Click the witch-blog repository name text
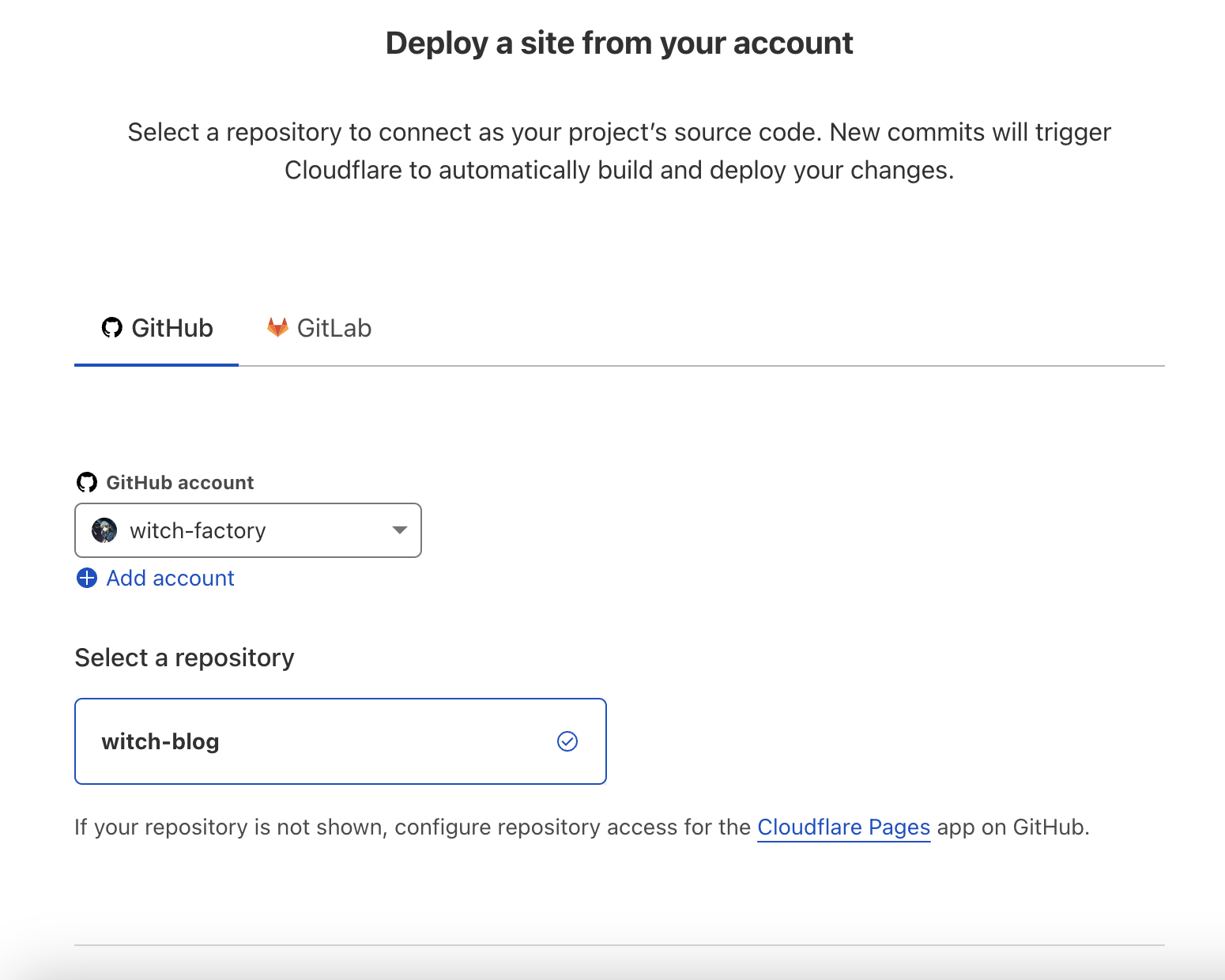The width and height of the screenshot is (1225, 980). 160,741
